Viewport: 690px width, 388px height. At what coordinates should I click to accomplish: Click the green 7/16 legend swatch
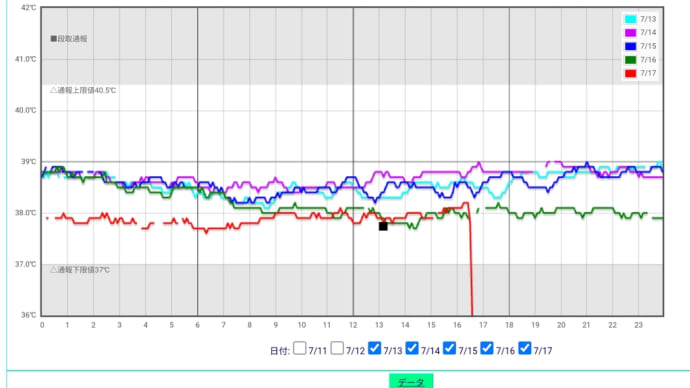click(x=631, y=60)
